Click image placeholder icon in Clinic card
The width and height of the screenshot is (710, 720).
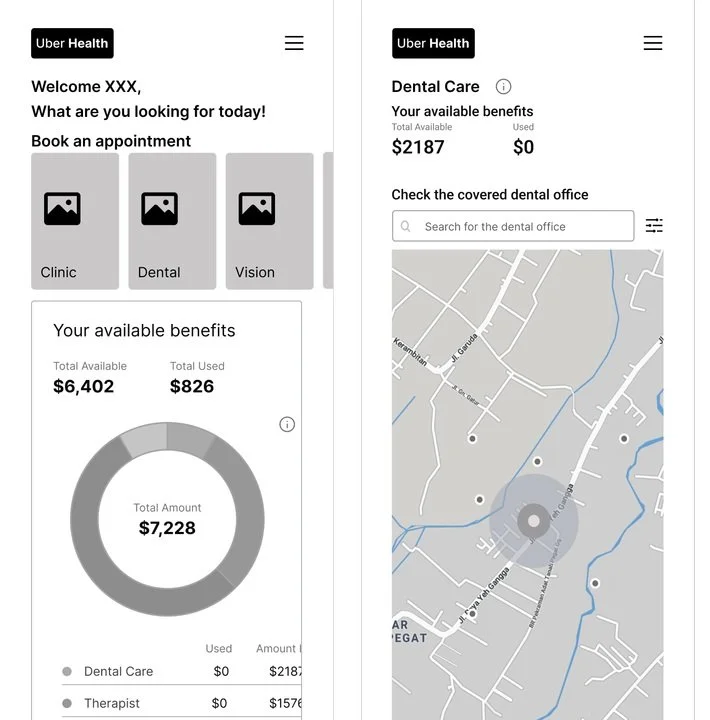[62, 208]
